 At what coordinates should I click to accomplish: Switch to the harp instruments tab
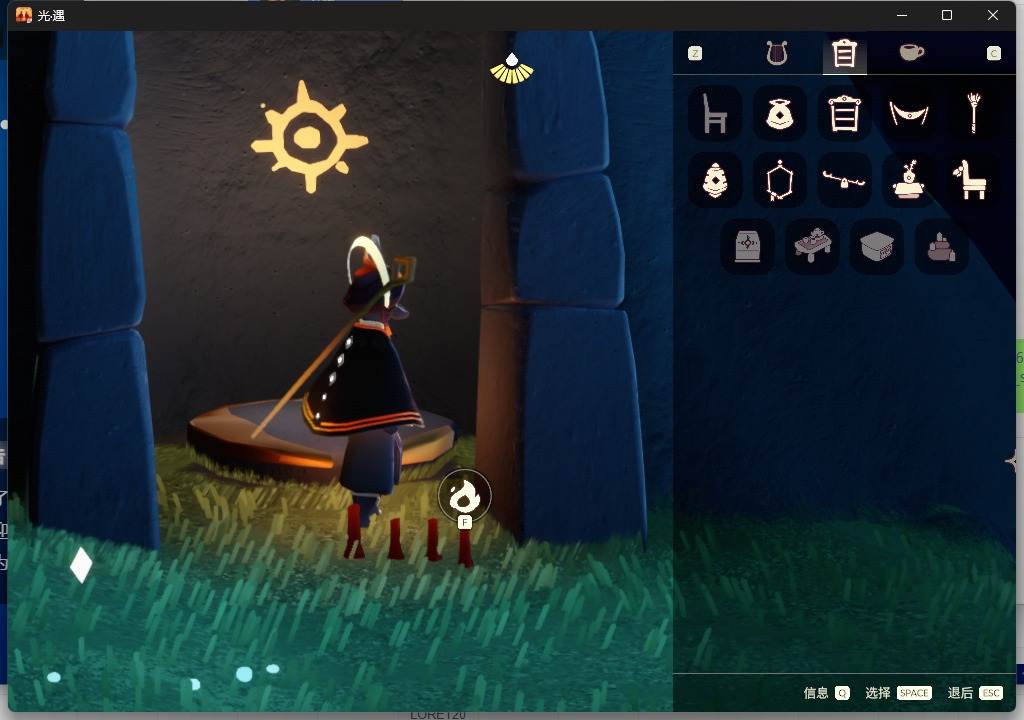point(777,53)
